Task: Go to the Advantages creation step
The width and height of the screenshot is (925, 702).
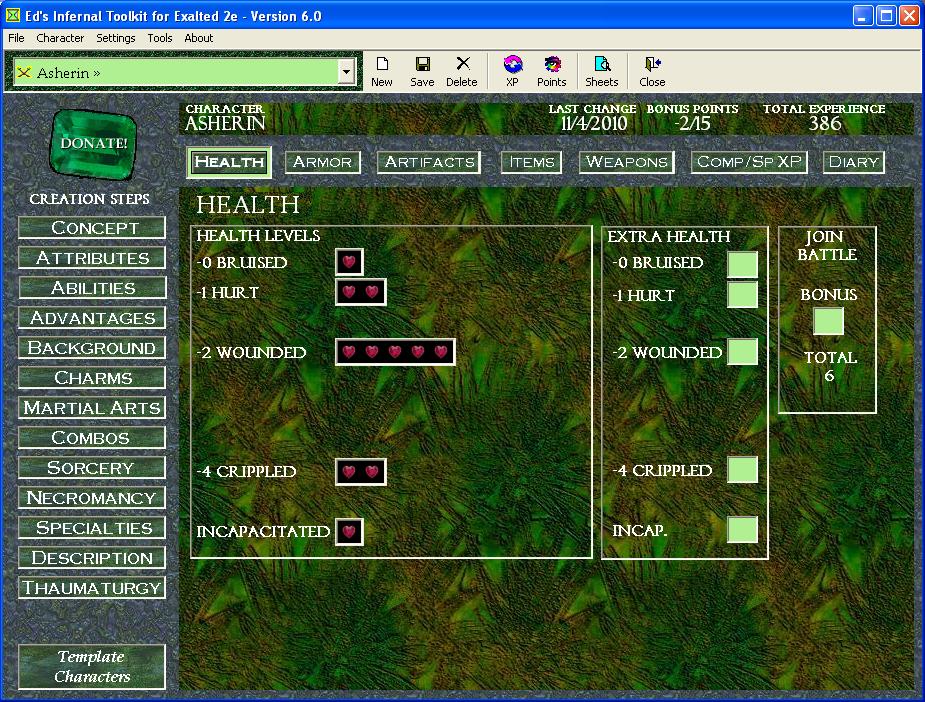Action: 92,318
